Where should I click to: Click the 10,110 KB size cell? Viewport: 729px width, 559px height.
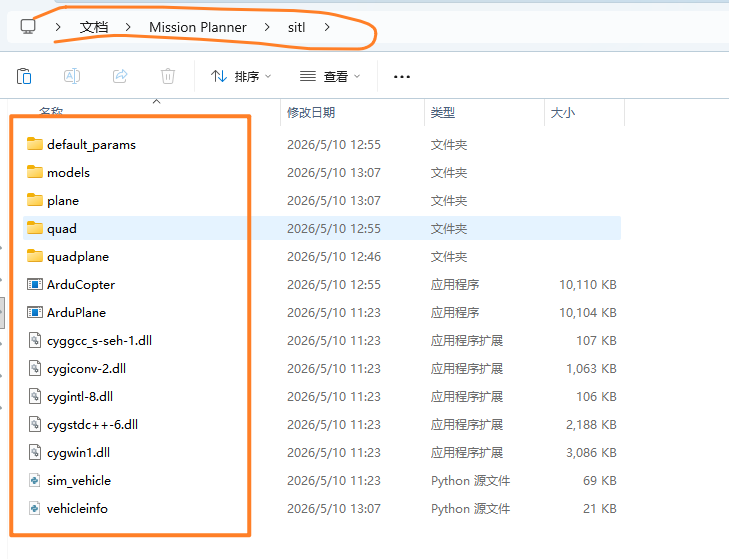tap(588, 285)
